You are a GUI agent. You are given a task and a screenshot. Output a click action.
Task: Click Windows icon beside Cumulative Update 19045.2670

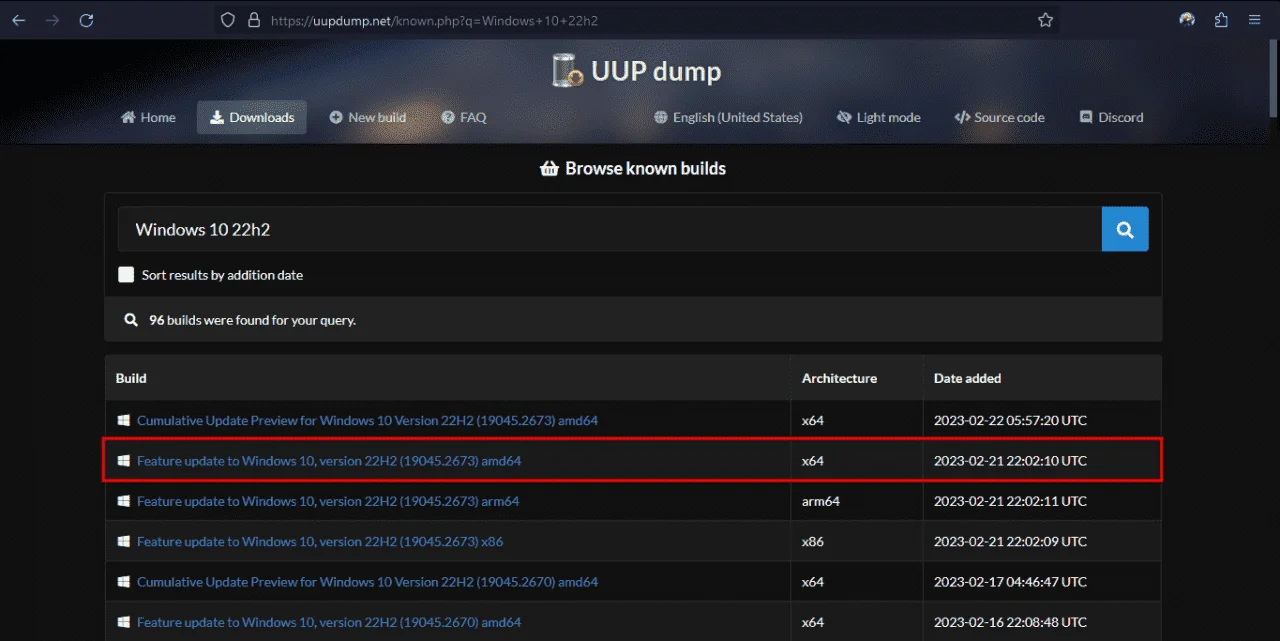pyautogui.click(x=123, y=581)
